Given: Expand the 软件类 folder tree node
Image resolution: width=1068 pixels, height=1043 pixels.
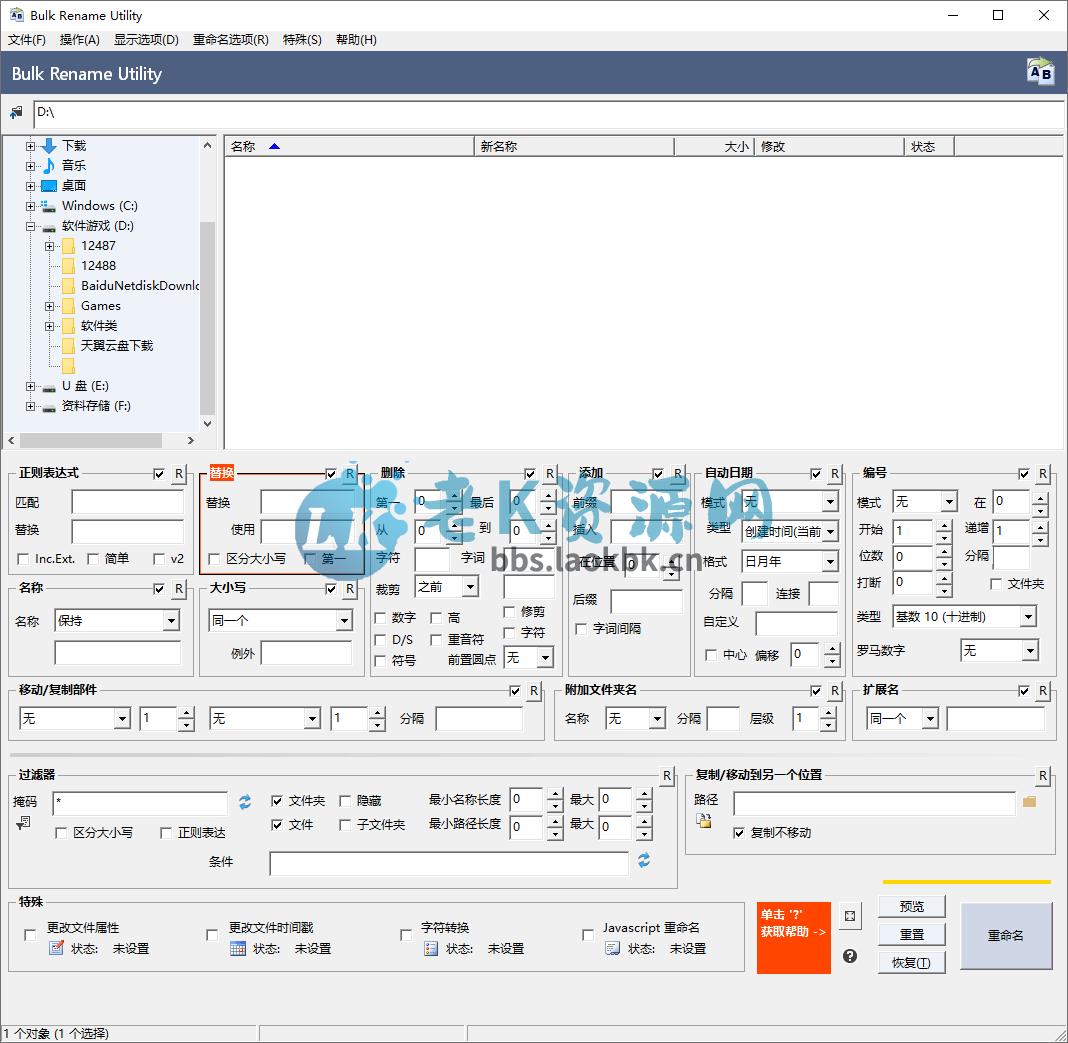Looking at the screenshot, I should coord(49,326).
